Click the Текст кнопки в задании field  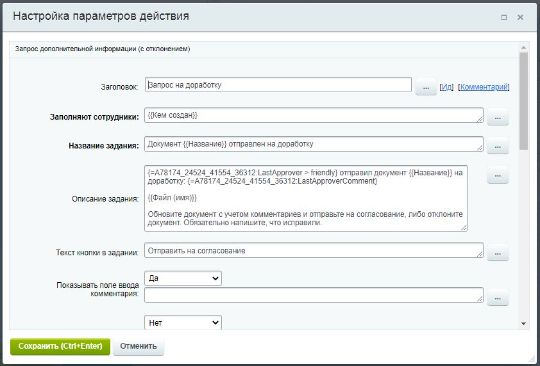click(x=314, y=251)
